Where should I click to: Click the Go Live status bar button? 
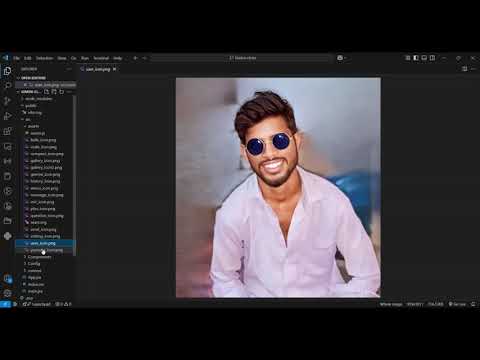(457, 304)
